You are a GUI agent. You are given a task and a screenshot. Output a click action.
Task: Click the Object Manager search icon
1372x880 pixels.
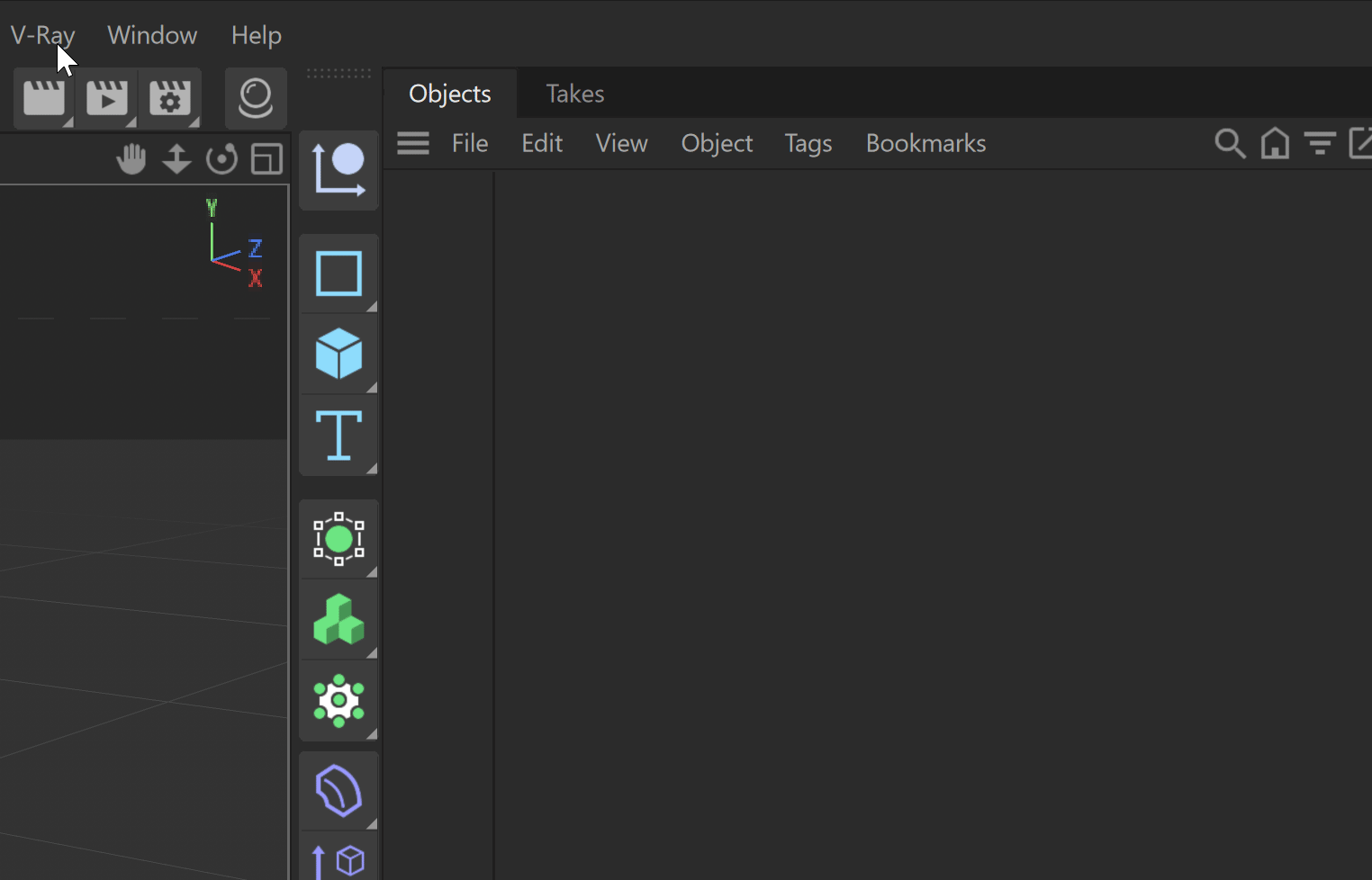[1230, 143]
